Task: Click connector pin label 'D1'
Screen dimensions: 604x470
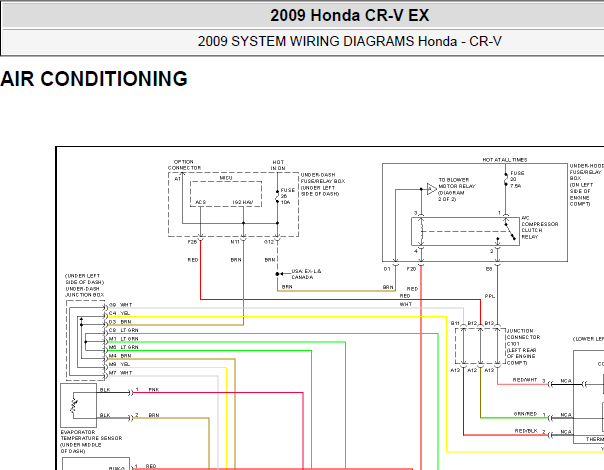Action: pyautogui.click(x=387, y=269)
